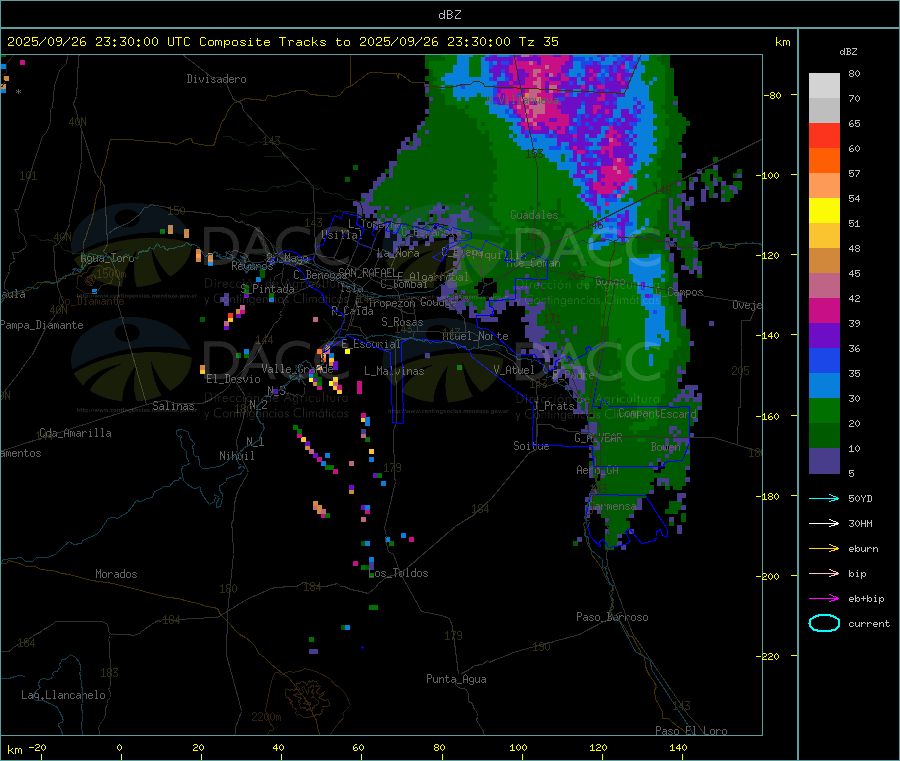Click the pink bip arrow icon
Viewport: 900px width, 761px height.
824,573
